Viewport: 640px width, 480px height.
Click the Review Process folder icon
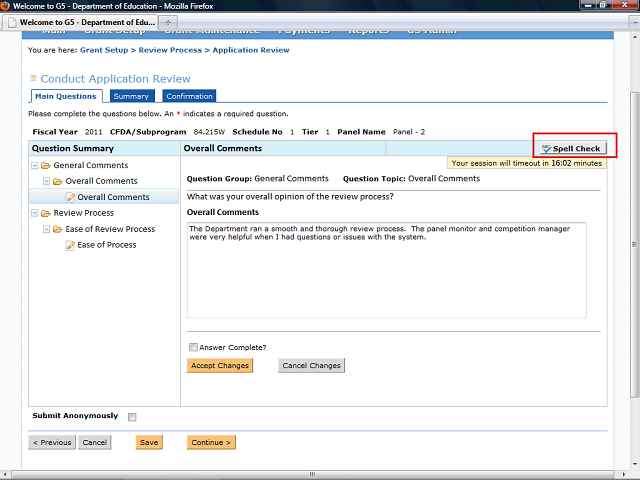click(46, 213)
